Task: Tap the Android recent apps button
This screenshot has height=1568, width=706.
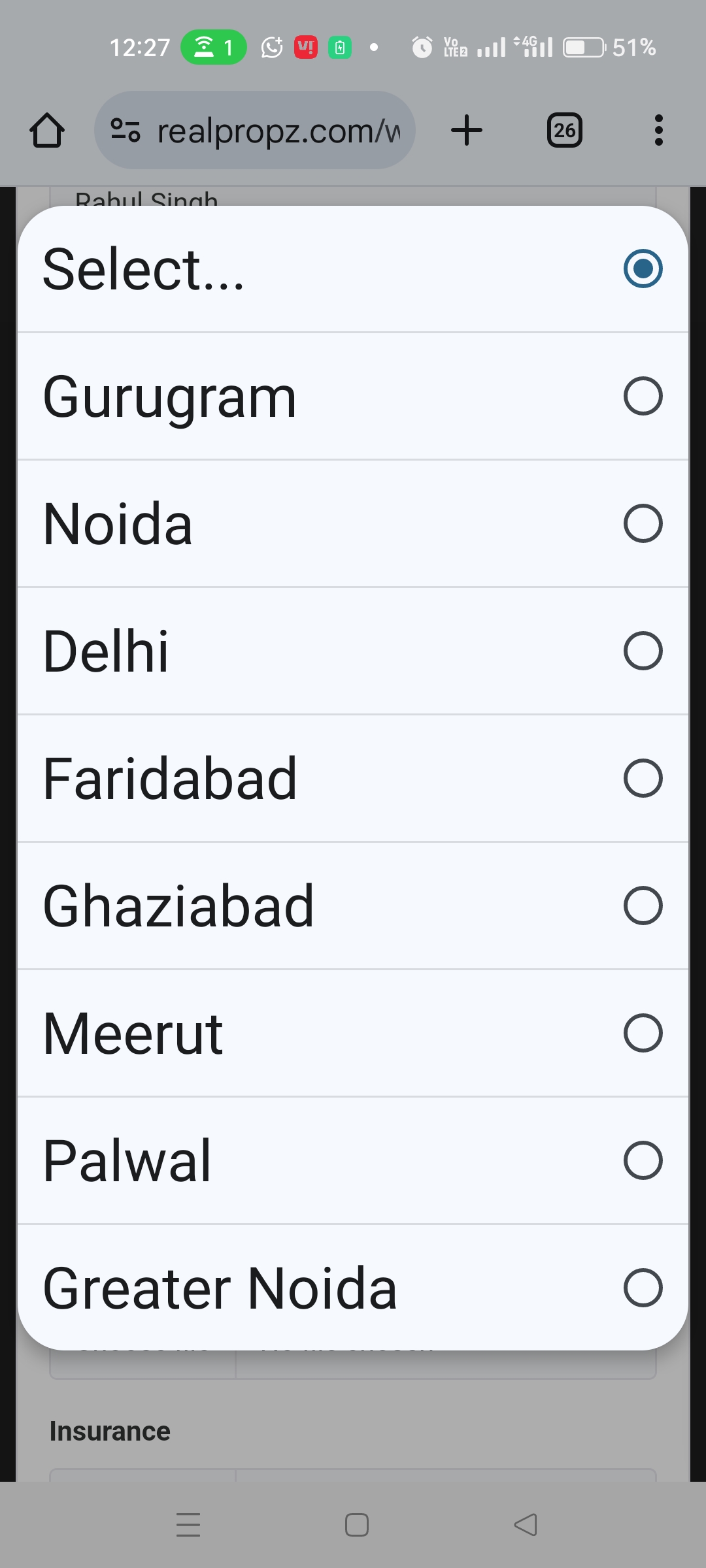Action: pos(188,1525)
